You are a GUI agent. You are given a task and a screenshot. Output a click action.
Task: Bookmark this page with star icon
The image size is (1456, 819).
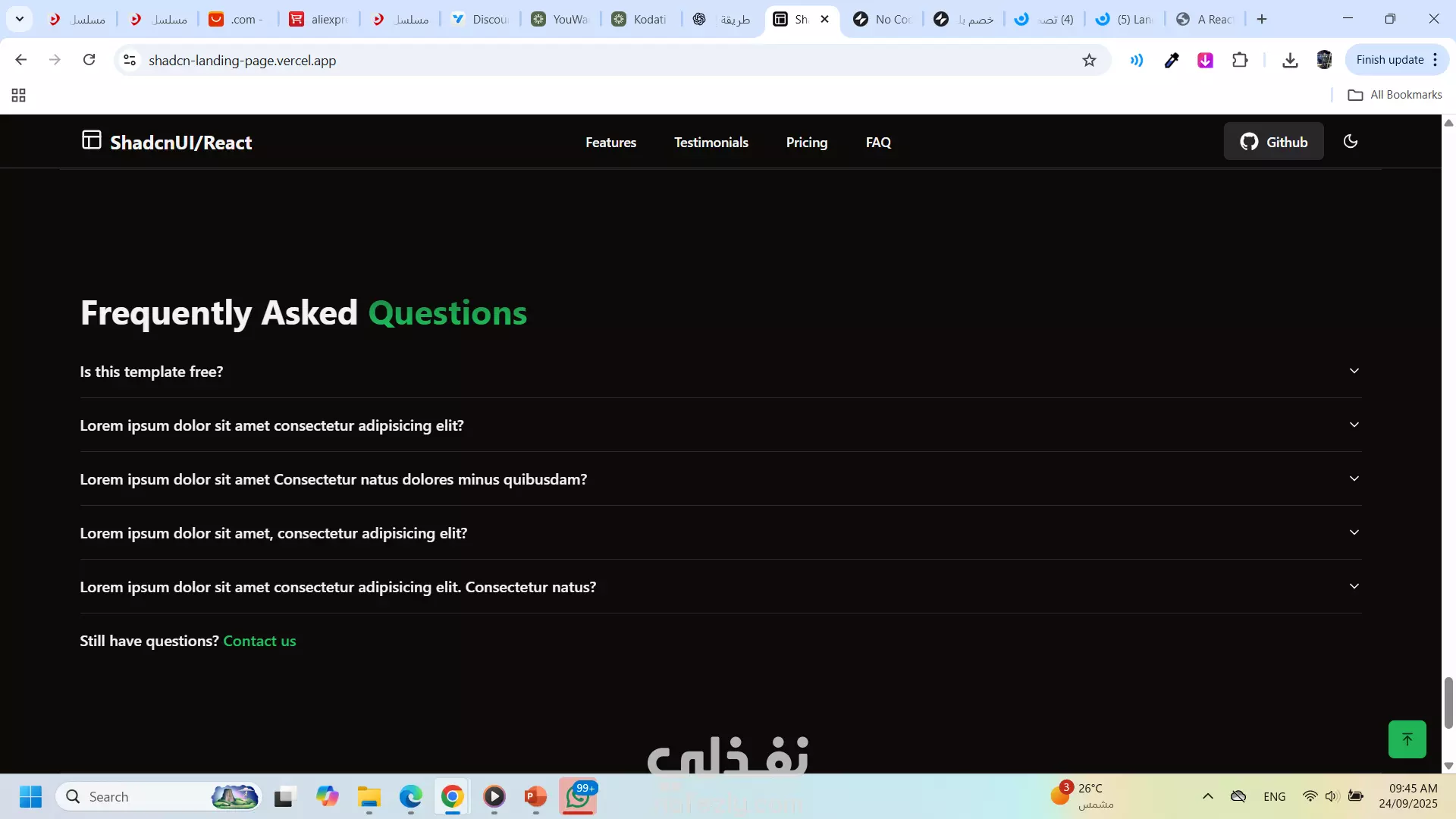click(x=1089, y=61)
